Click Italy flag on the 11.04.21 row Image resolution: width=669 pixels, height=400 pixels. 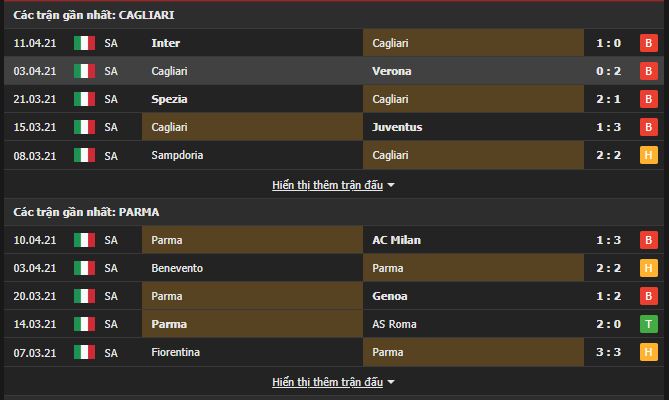[x=84, y=43]
